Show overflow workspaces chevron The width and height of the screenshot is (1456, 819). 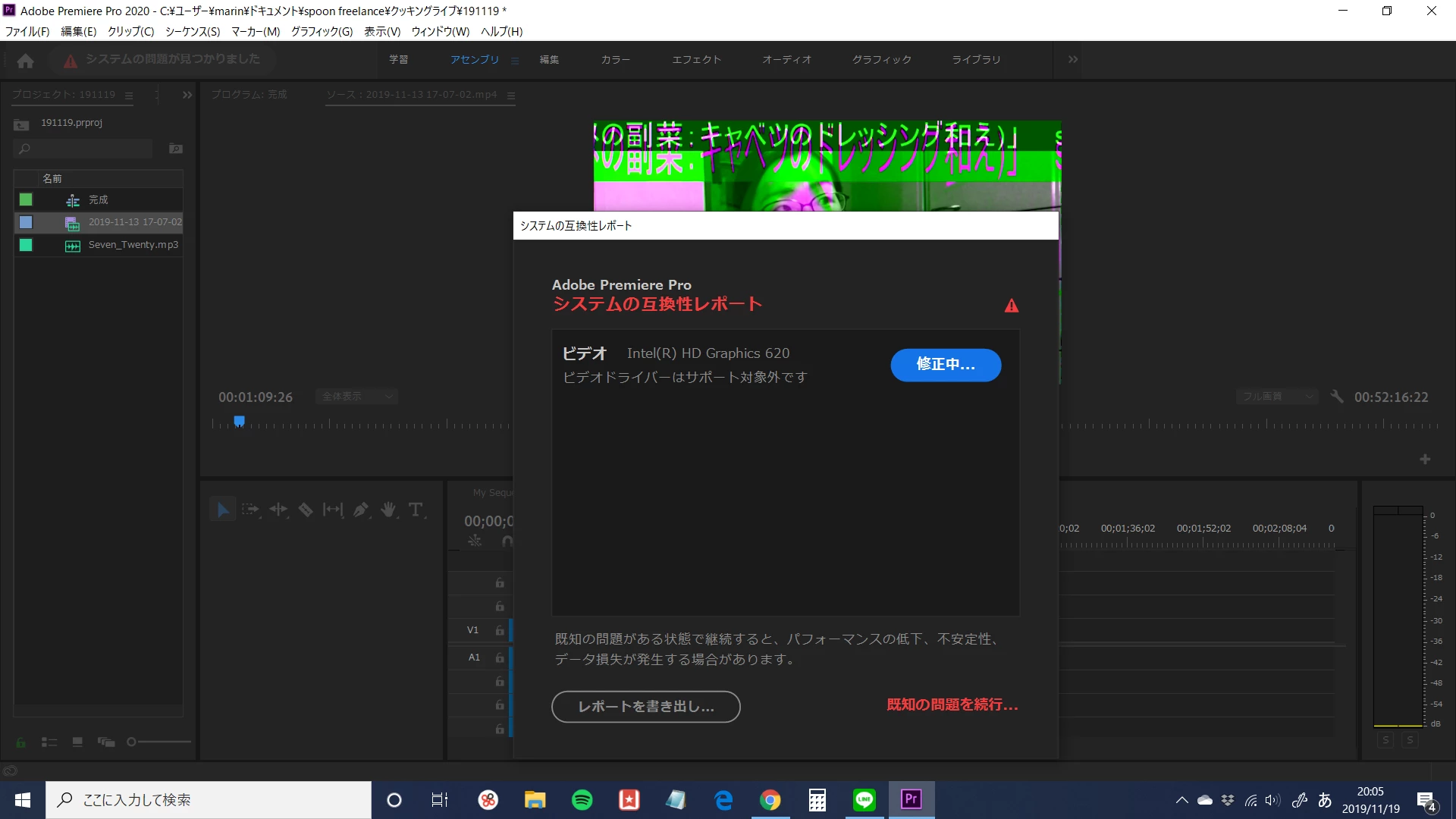click(1073, 59)
